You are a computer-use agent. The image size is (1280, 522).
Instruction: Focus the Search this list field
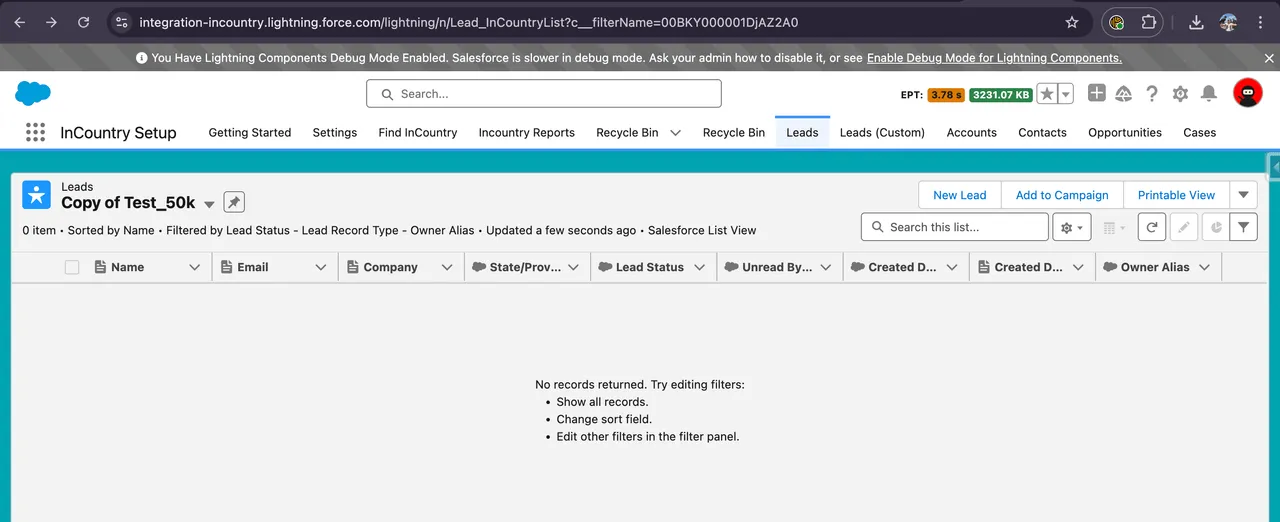coord(964,227)
